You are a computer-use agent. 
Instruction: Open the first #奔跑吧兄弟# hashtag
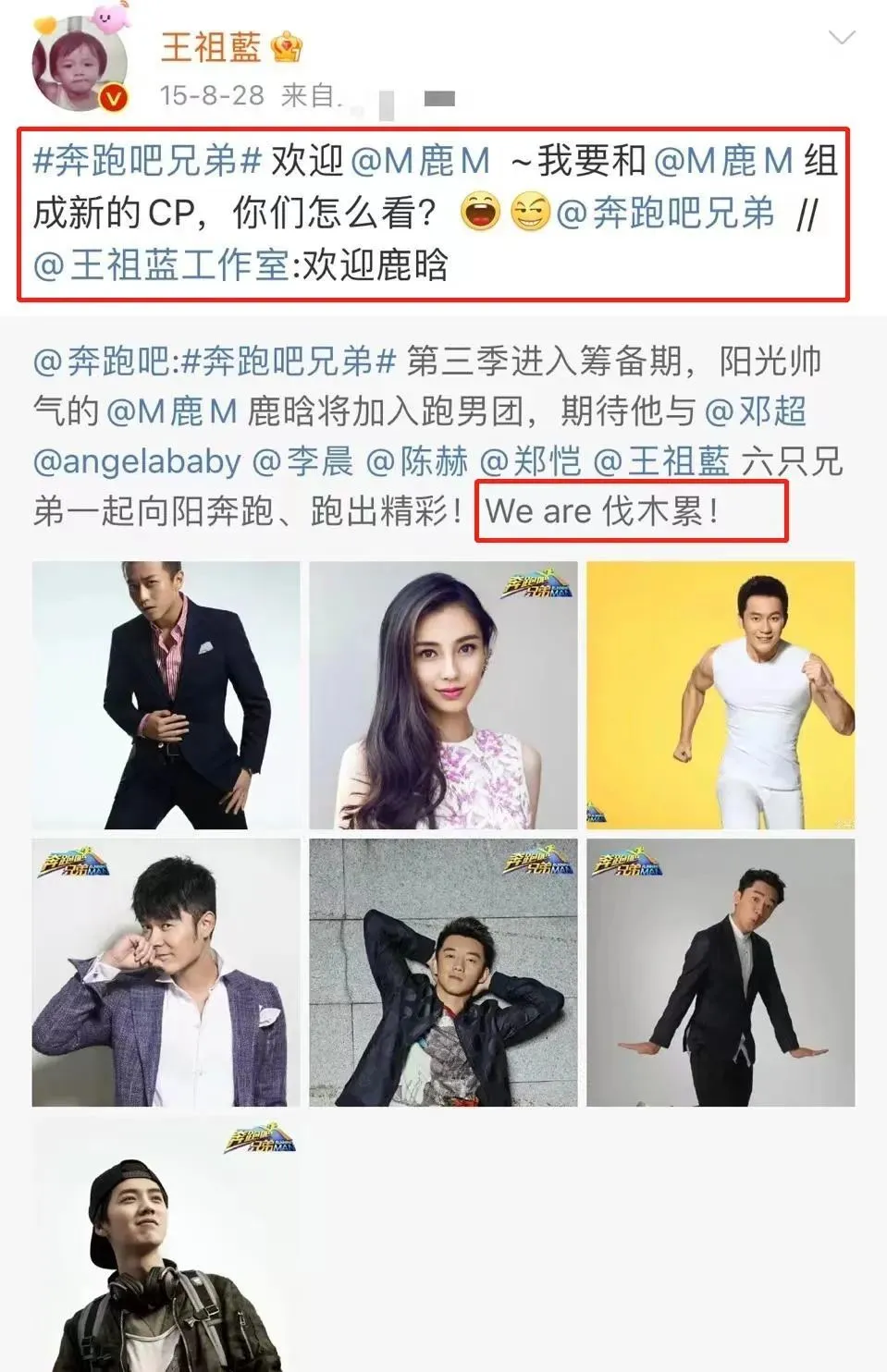pos(147,161)
